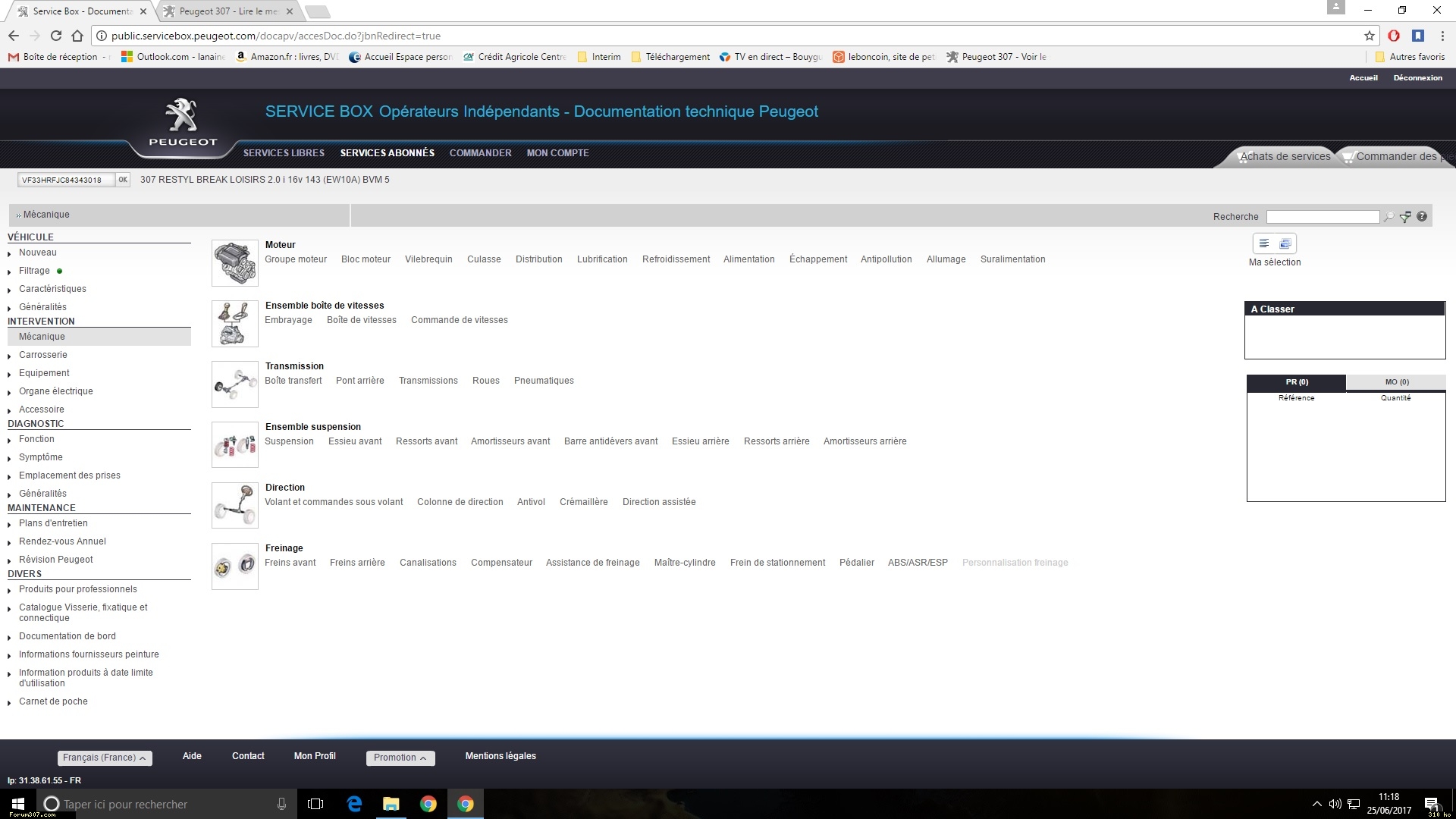1456x819 pixels.
Task: Expand Carrosserie under Intervention
Action: (x=42, y=355)
